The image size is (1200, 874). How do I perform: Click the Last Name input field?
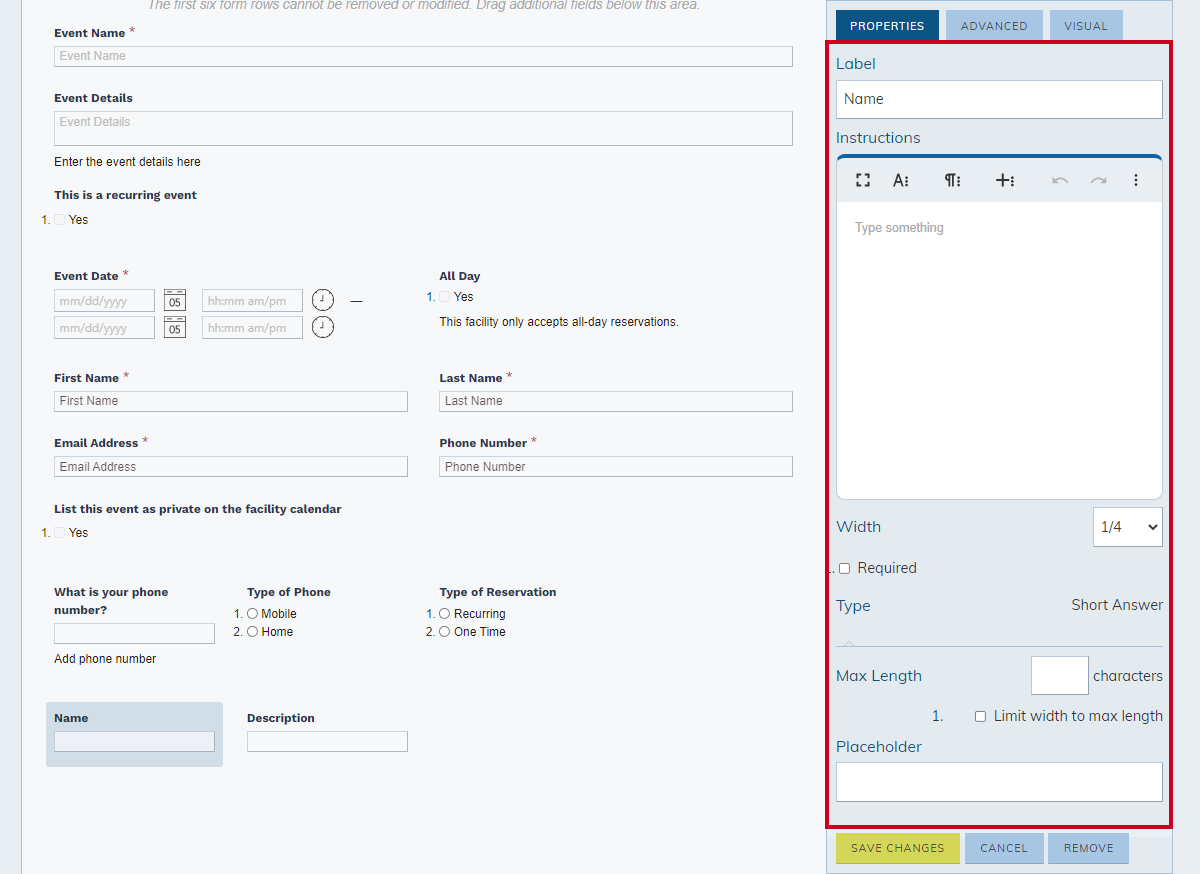pyautogui.click(x=616, y=401)
